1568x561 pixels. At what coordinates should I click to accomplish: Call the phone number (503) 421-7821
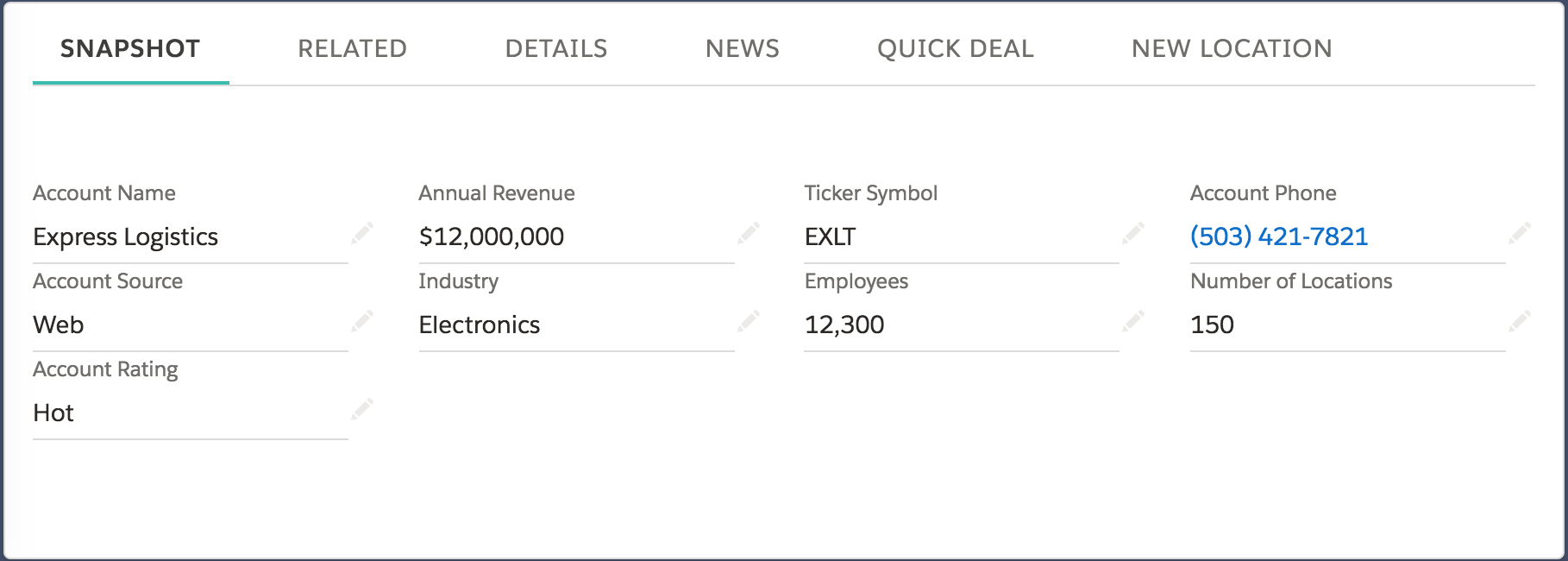tap(1279, 236)
